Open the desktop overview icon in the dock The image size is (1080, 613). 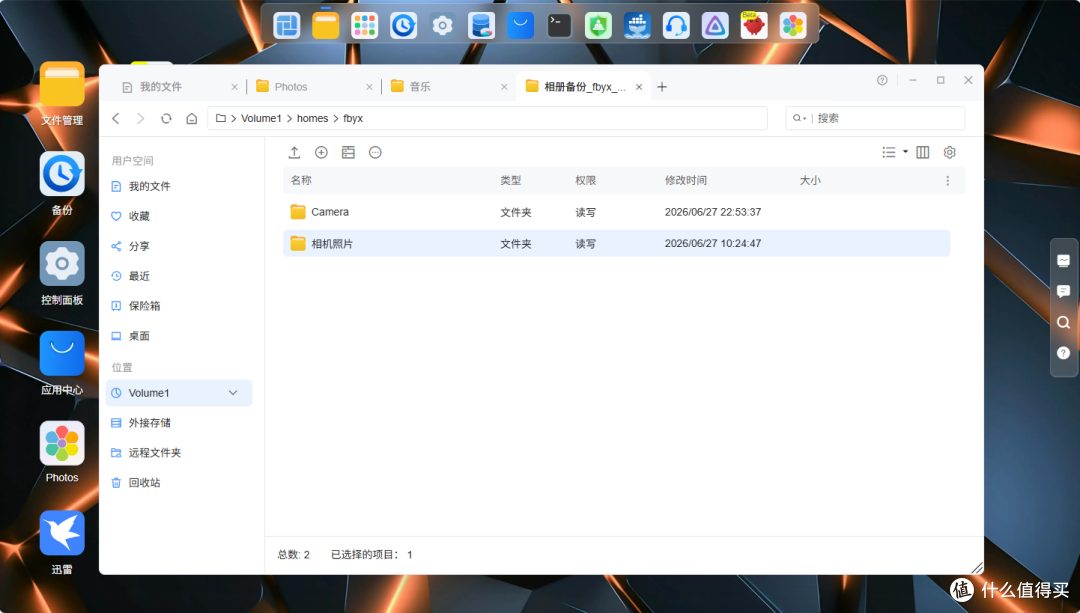[287, 25]
